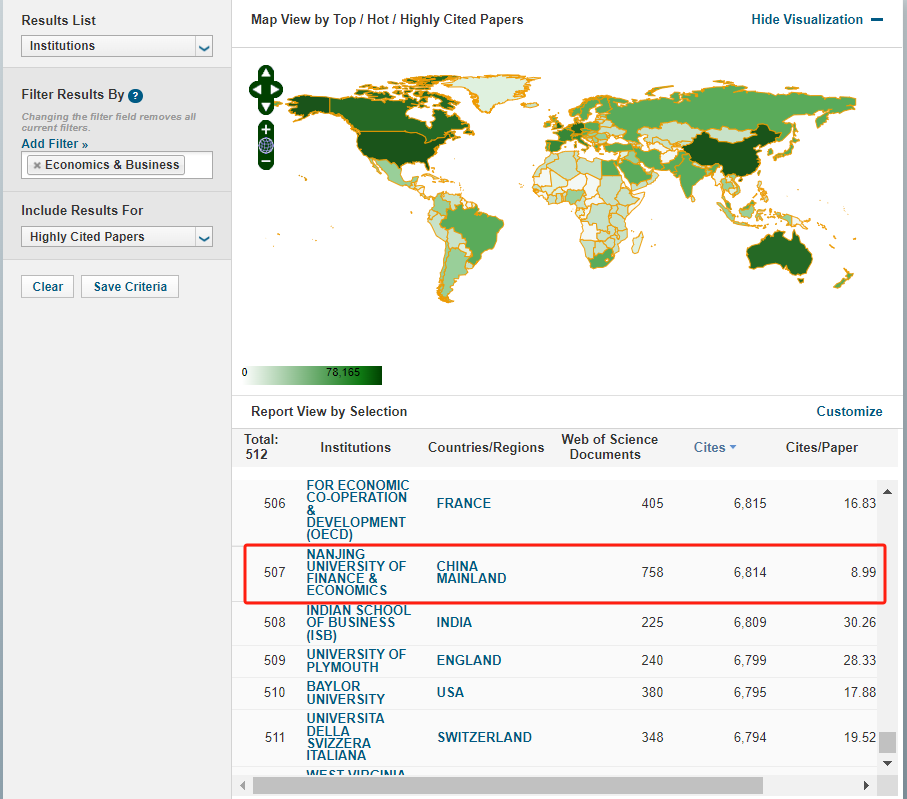Click the Cites/Paper column header

point(821,447)
